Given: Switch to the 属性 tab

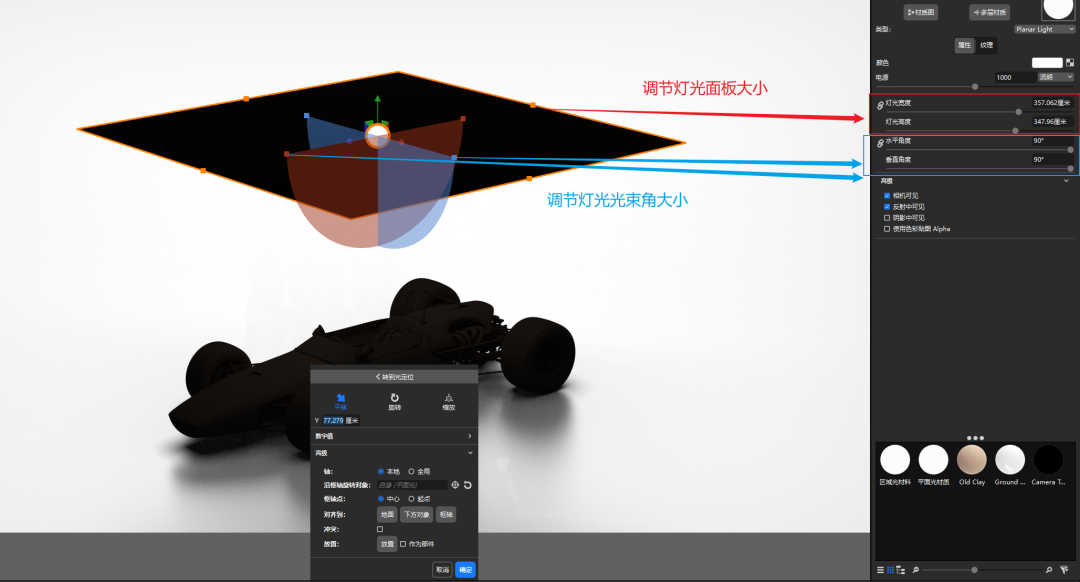Looking at the screenshot, I should [964, 45].
